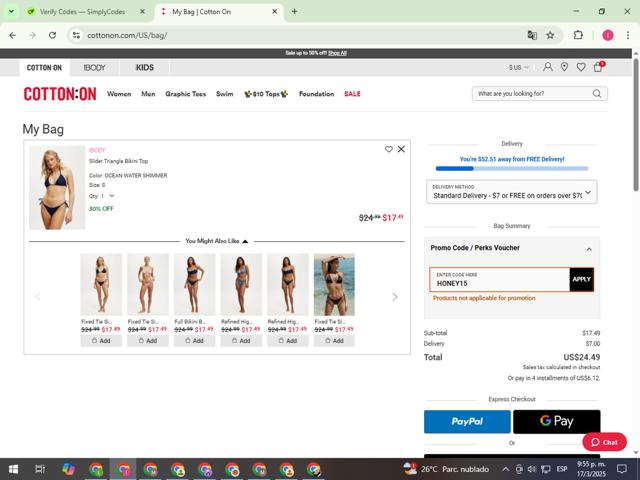Open the tab search dropdown arrow
The image size is (640, 480).
click(11, 11)
